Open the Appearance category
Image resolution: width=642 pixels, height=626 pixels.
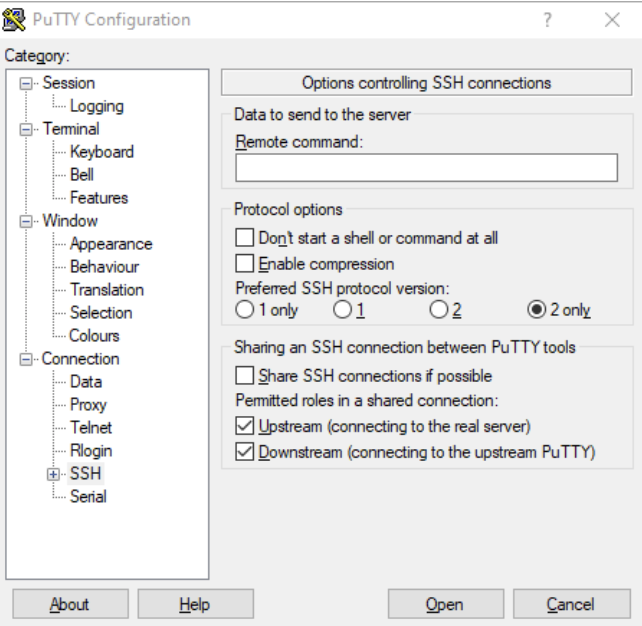(111, 244)
